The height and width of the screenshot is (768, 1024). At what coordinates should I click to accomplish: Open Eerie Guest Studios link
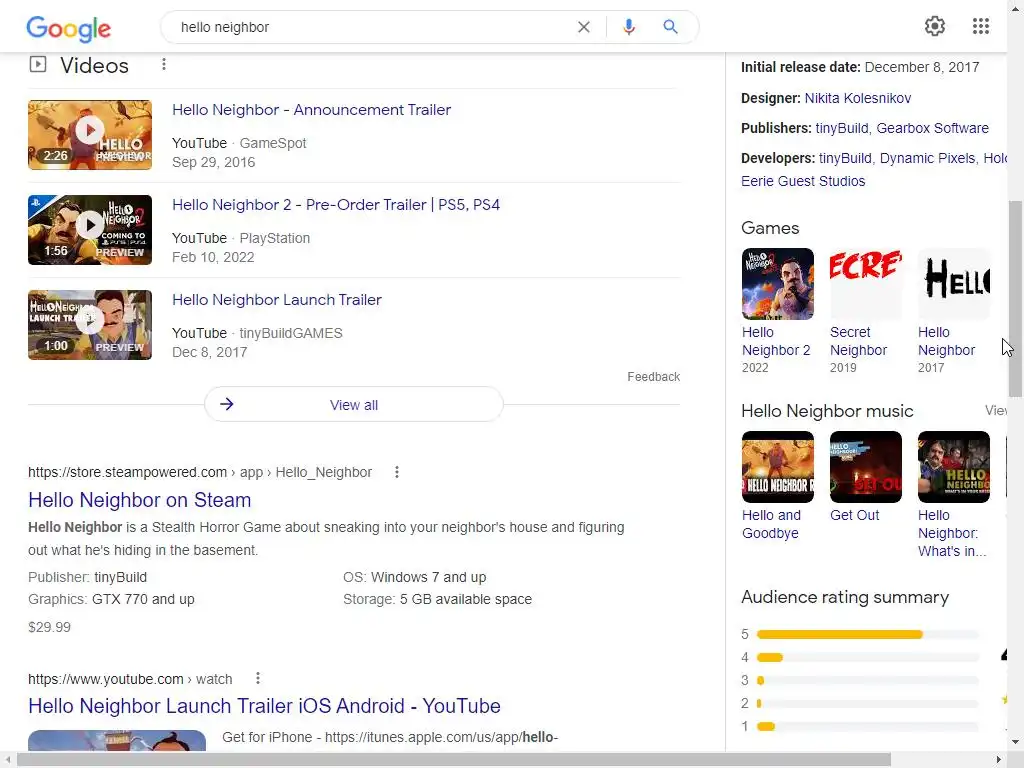803,181
